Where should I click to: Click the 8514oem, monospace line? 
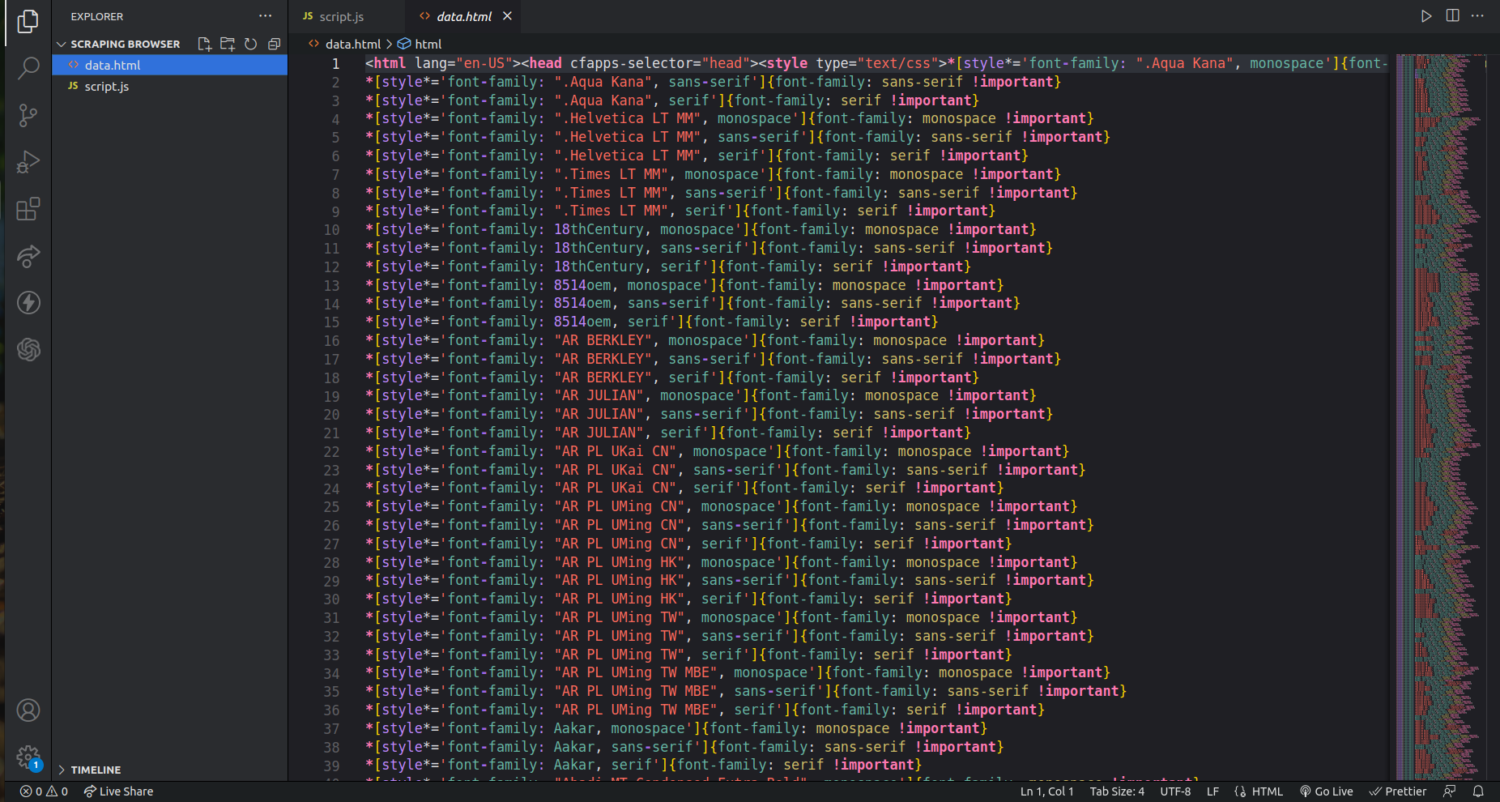684,285
